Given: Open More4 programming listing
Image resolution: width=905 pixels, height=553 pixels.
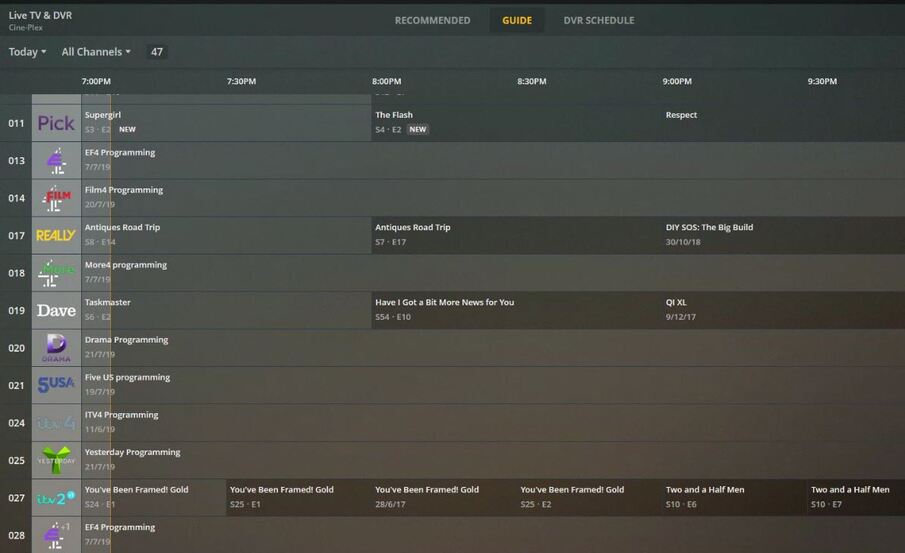Looking at the screenshot, I should [x=493, y=273].
